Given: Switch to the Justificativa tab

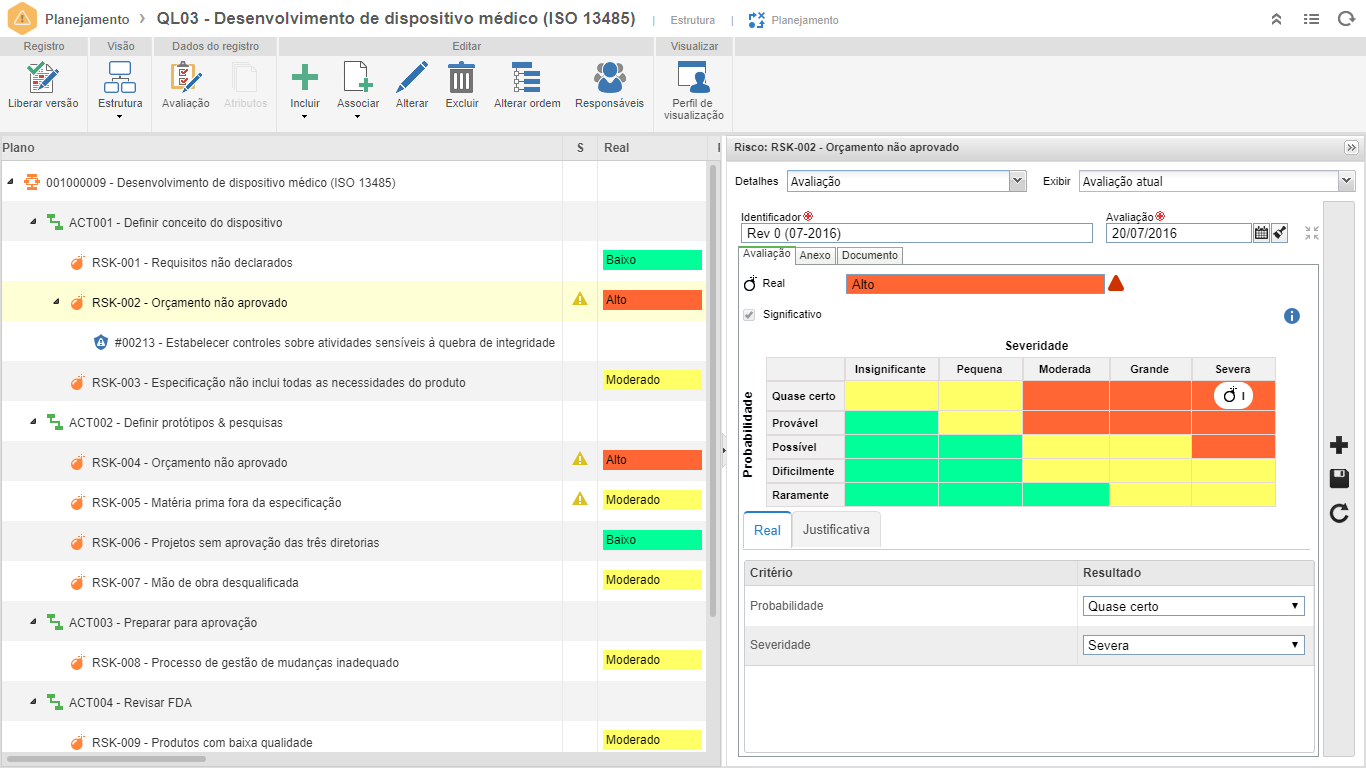Looking at the screenshot, I should pyautogui.click(x=836, y=530).
